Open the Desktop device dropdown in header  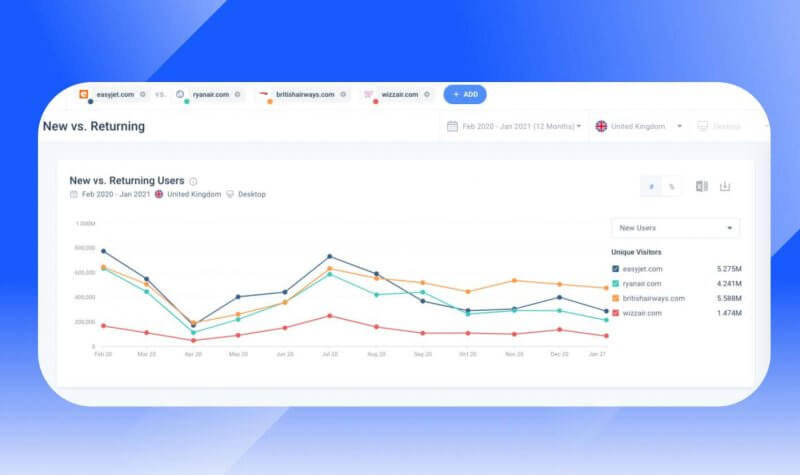[x=732, y=126]
